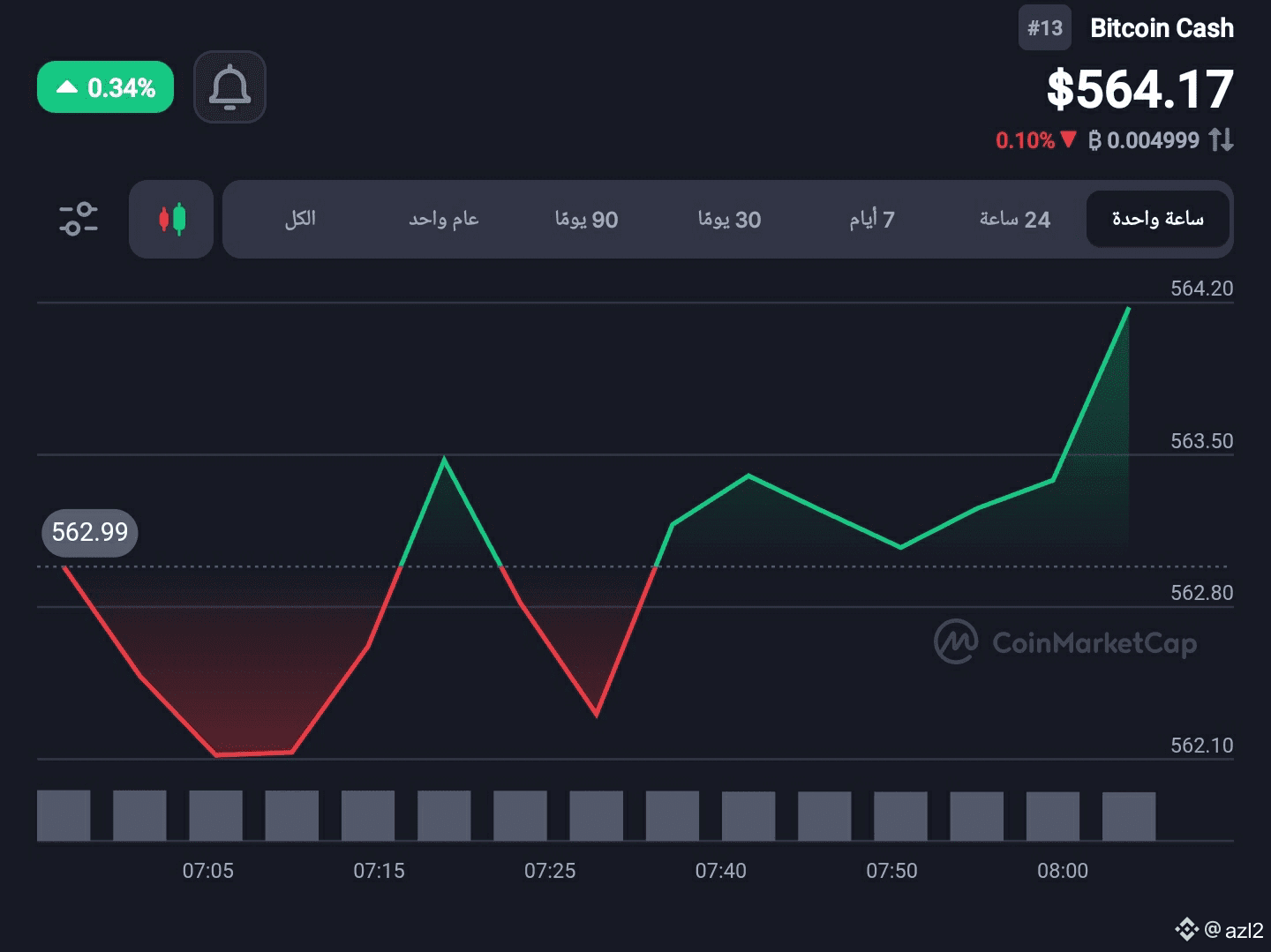Click the green 0.34% change badge
The height and width of the screenshot is (952, 1271).
105,87
